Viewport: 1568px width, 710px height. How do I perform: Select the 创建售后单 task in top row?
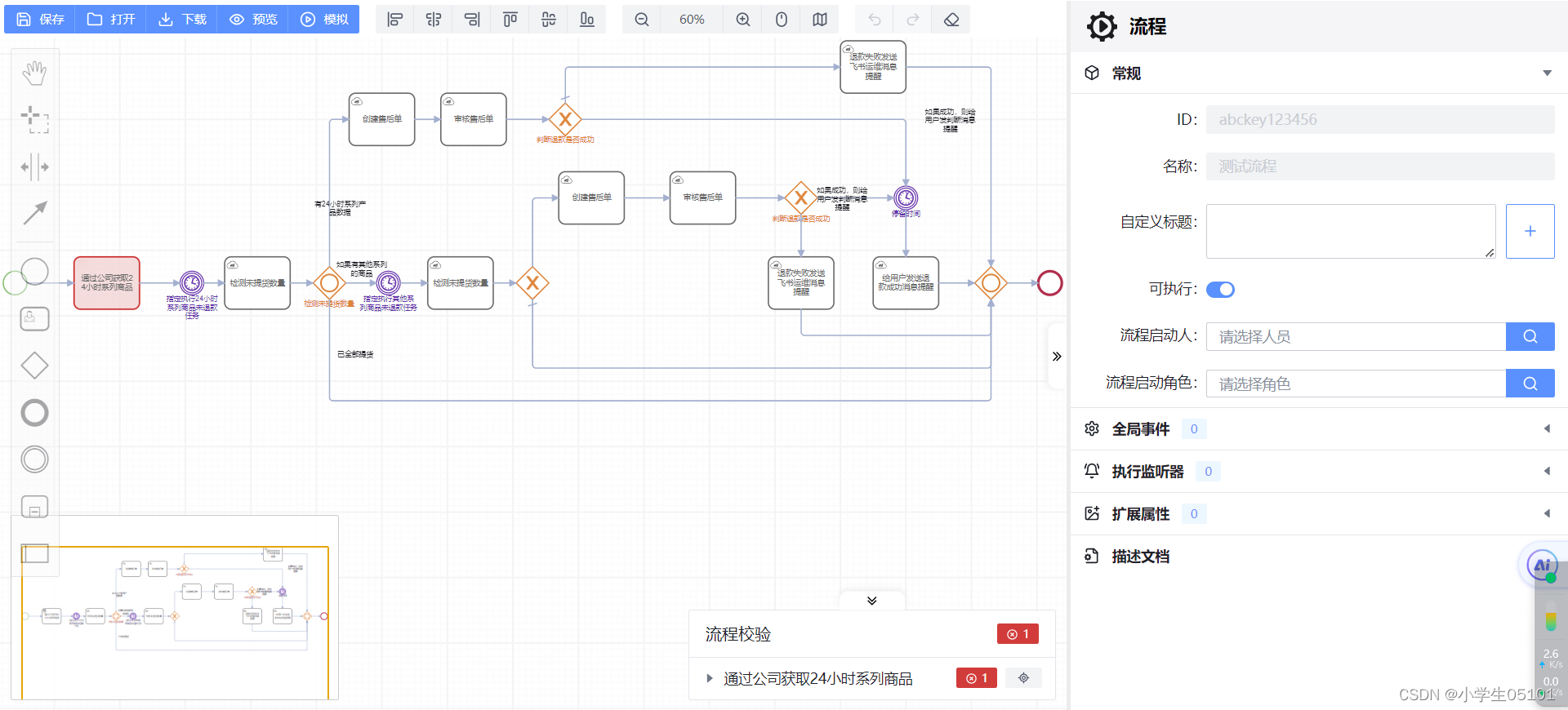click(x=382, y=119)
